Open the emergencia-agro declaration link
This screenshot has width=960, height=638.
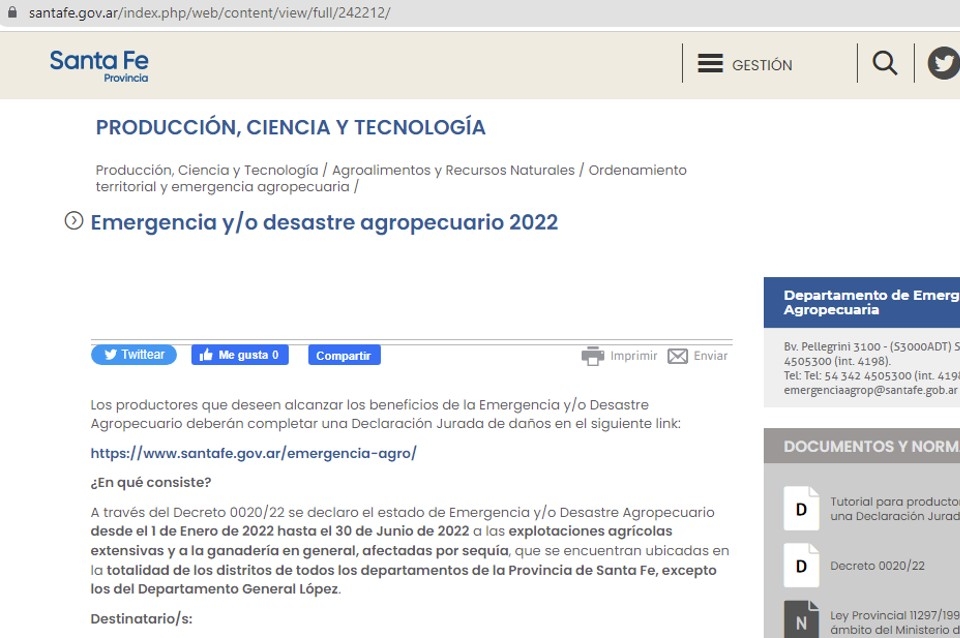pyautogui.click(x=253, y=453)
